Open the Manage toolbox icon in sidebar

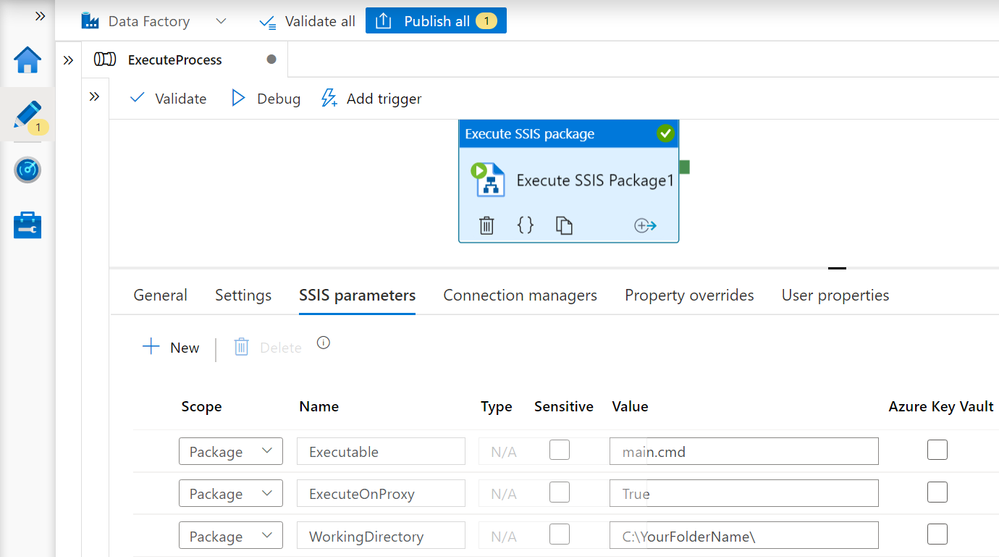pyautogui.click(x=27, y=225)
